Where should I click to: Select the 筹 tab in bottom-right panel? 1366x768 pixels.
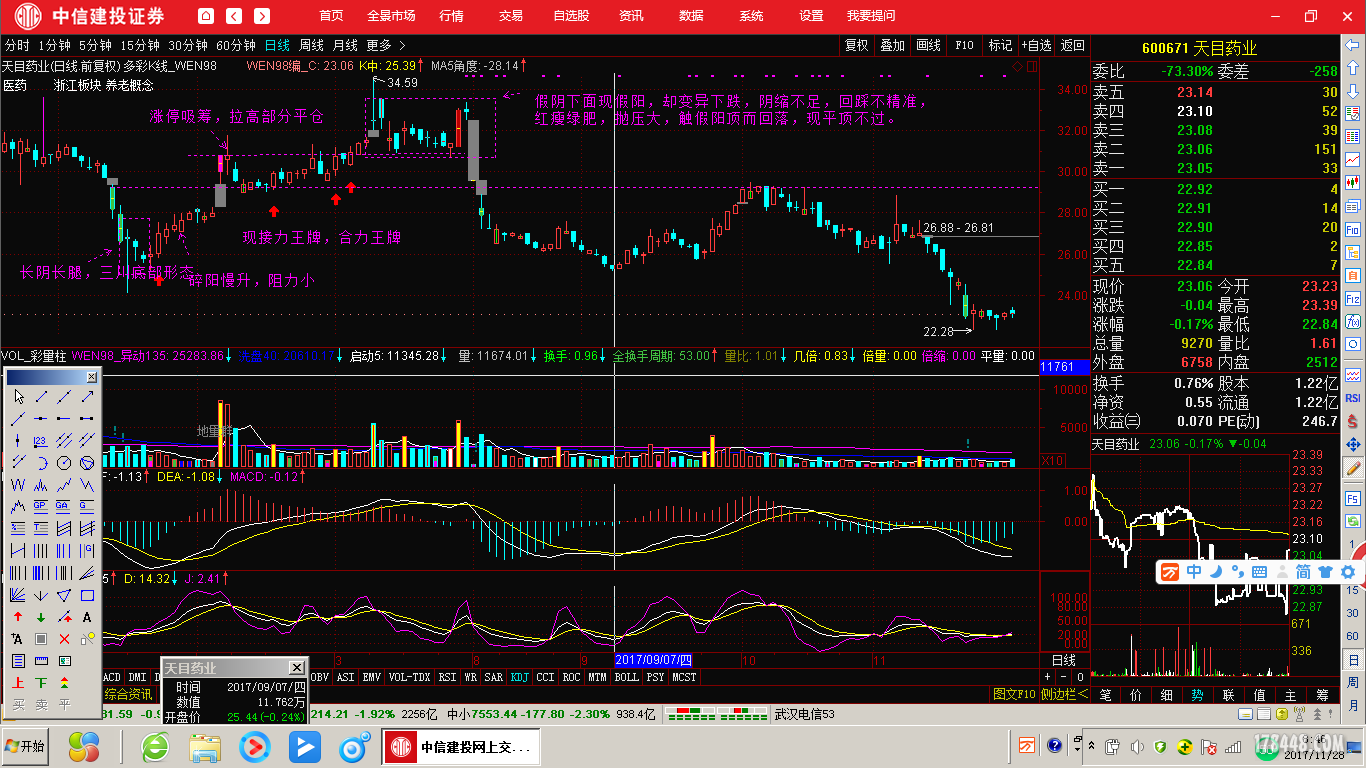click(x=1322, y=695)
